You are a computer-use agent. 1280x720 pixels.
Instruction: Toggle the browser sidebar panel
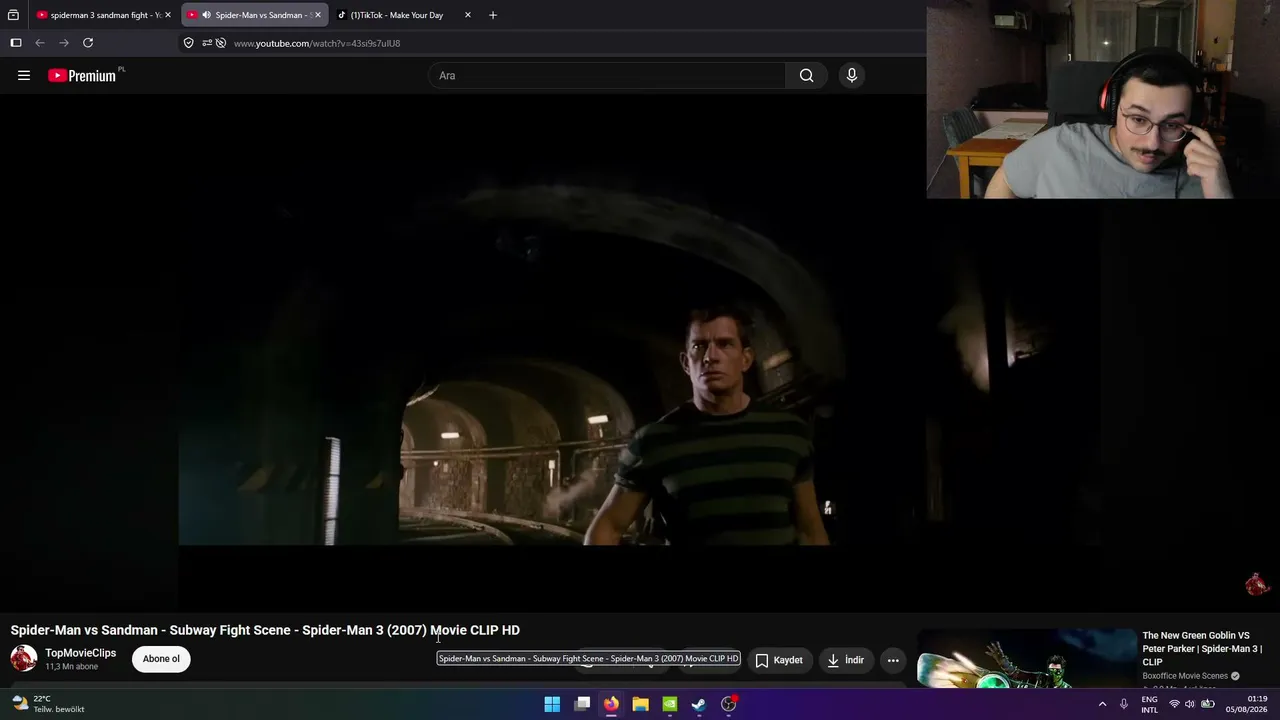point(16,43)
